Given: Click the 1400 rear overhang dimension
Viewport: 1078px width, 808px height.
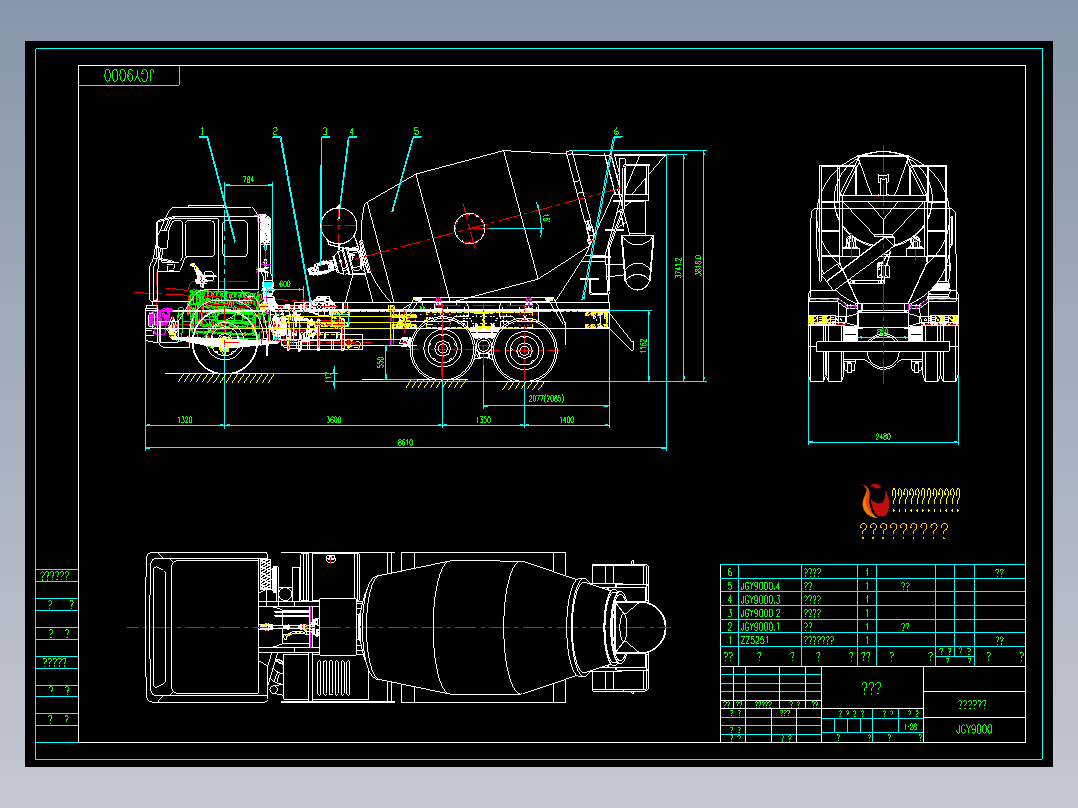Looking at the screenshot, I should tap(566, 419).
